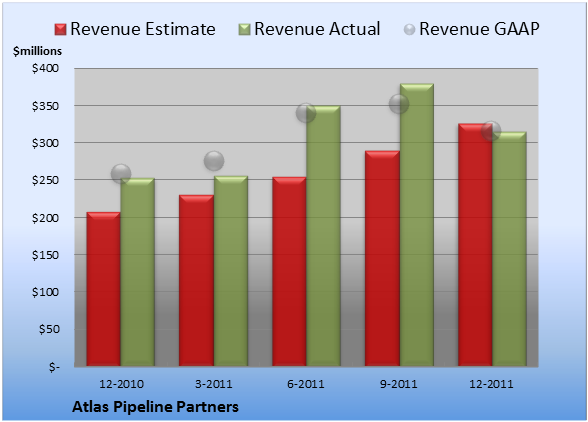Select the red estimate bar for 3-2011
The image size is (588, 422).
[196, 281]
